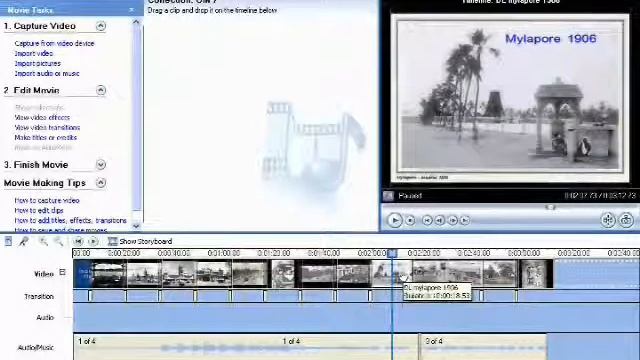Zoom in on the timeline

pyautogui.click(x=43, y=241)
